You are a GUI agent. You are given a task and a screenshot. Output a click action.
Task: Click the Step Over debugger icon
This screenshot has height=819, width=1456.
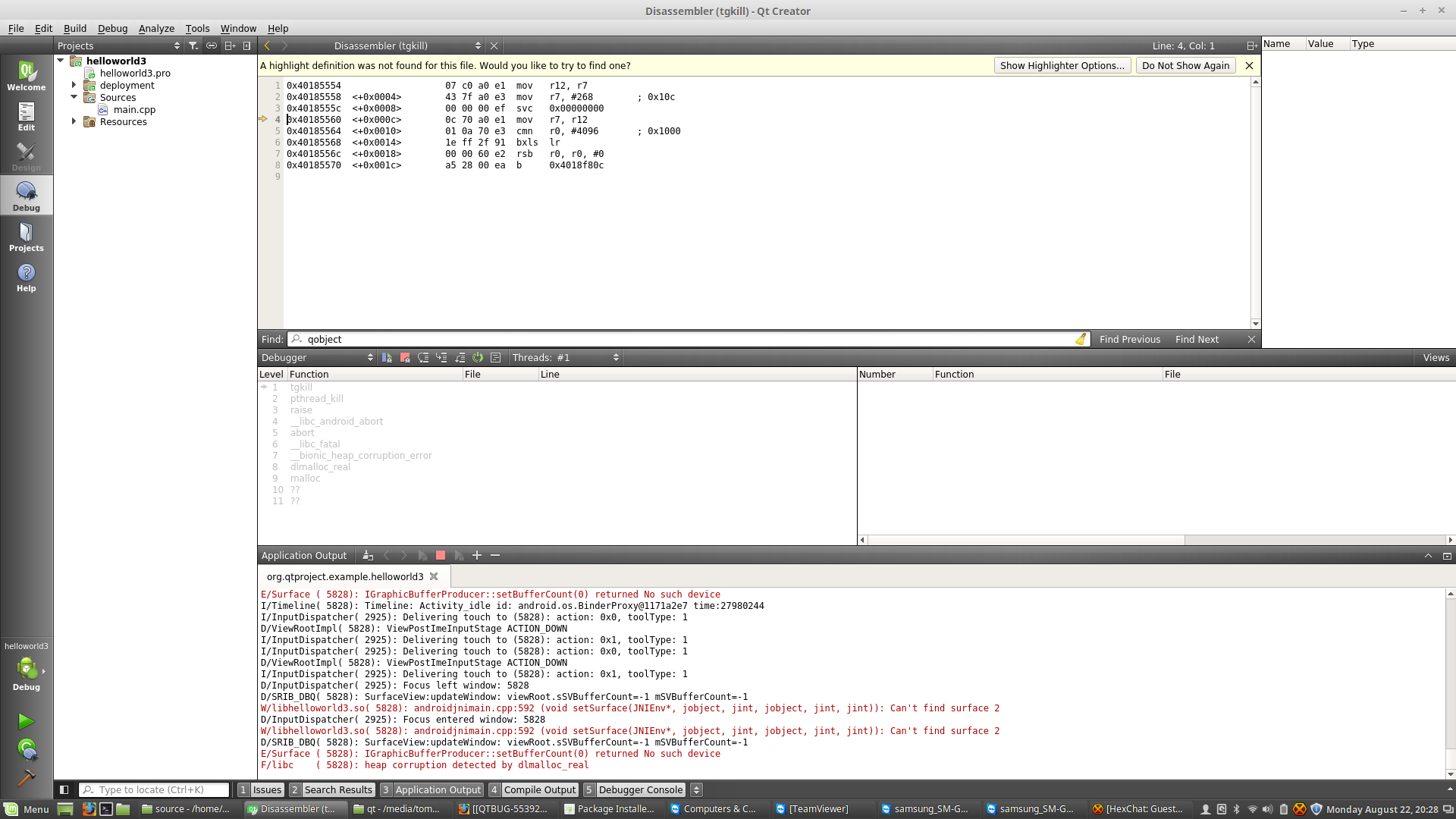(x=423, y=358)
